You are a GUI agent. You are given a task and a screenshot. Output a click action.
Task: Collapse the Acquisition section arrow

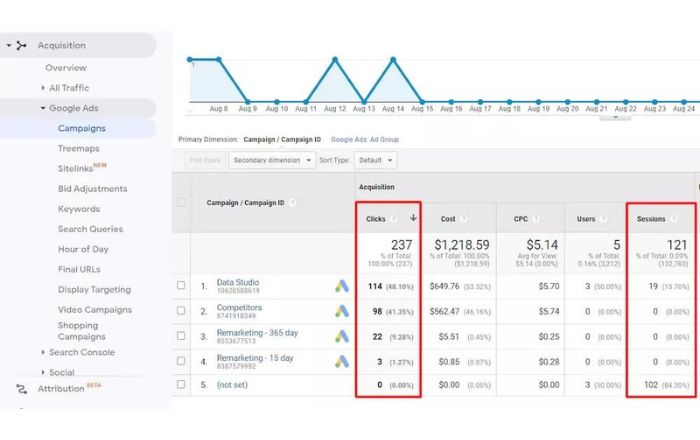tap(8, 45)
